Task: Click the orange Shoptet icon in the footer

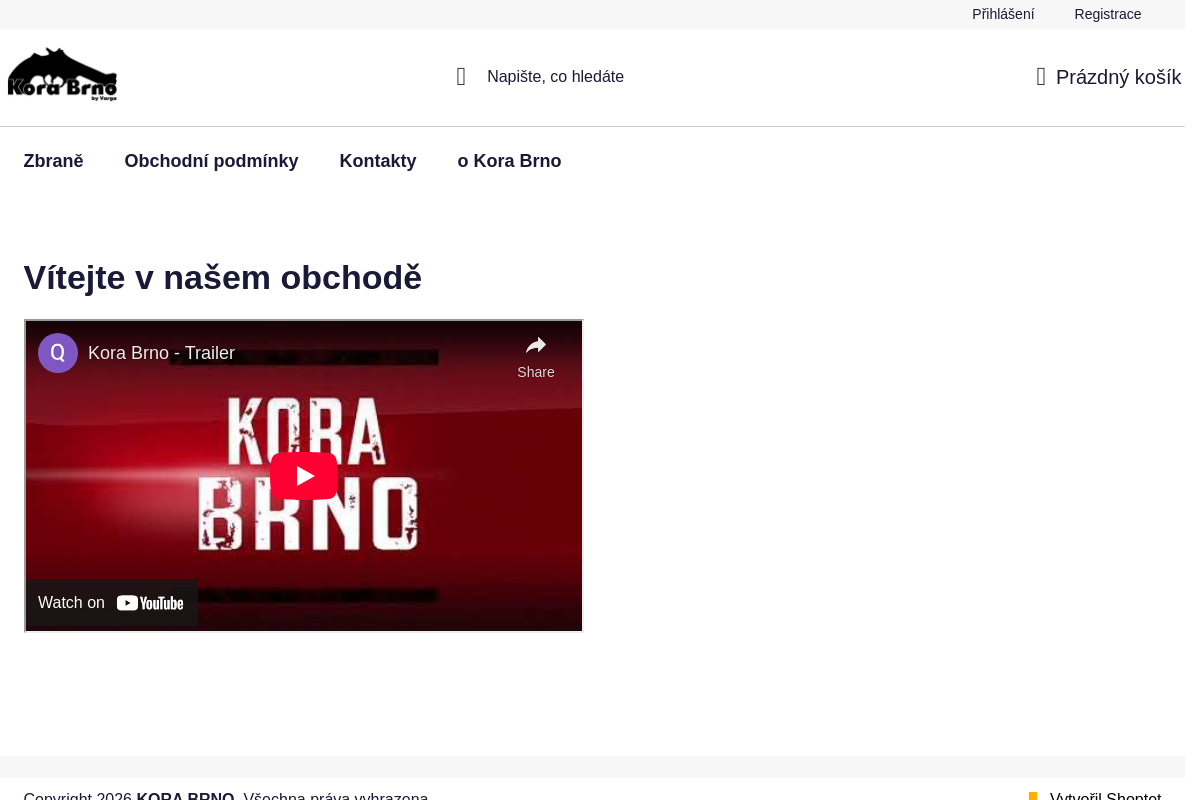Action: point(1032,795)
